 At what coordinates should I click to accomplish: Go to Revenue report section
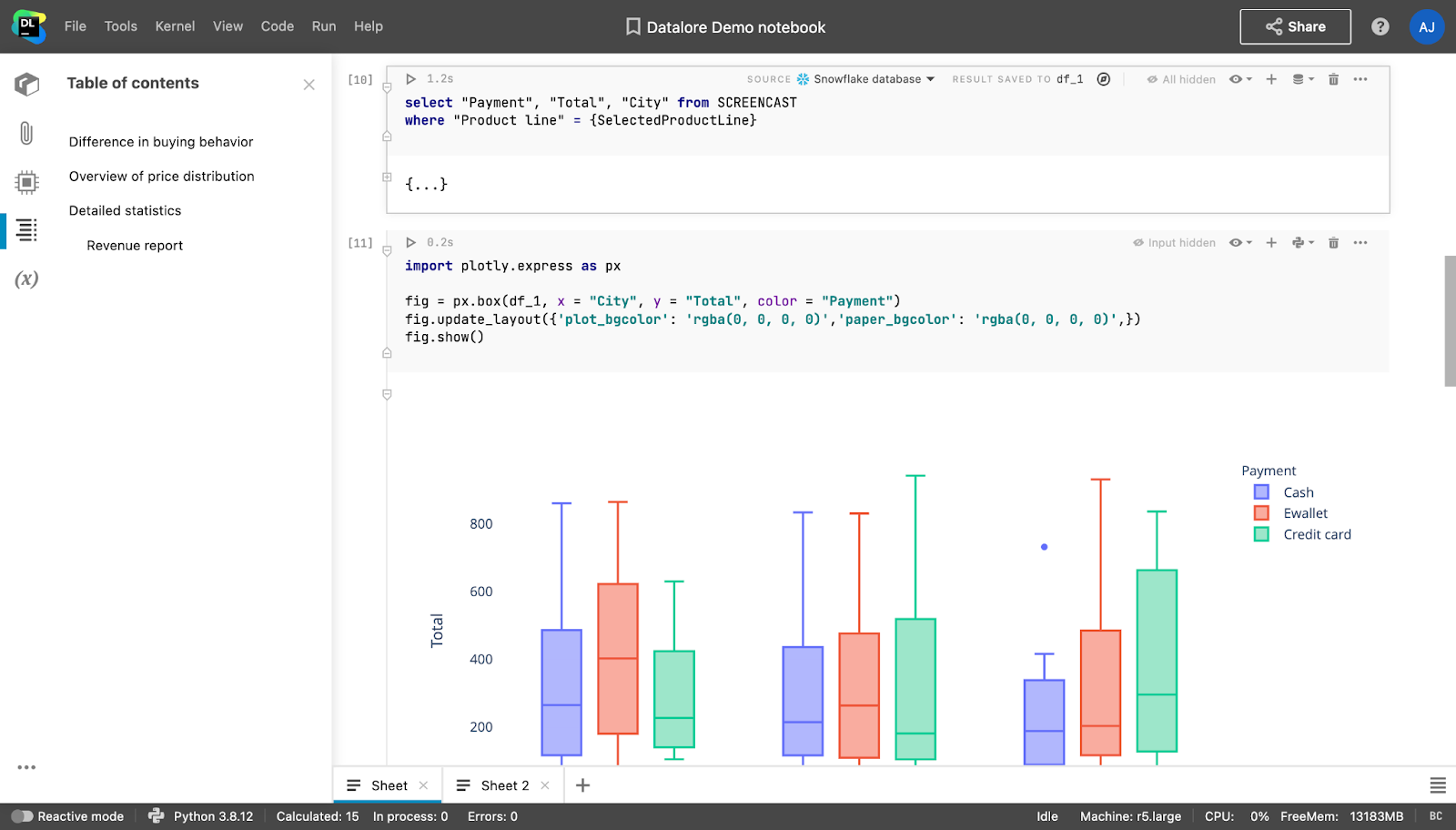pyautogui.click(x=135, y=246)
